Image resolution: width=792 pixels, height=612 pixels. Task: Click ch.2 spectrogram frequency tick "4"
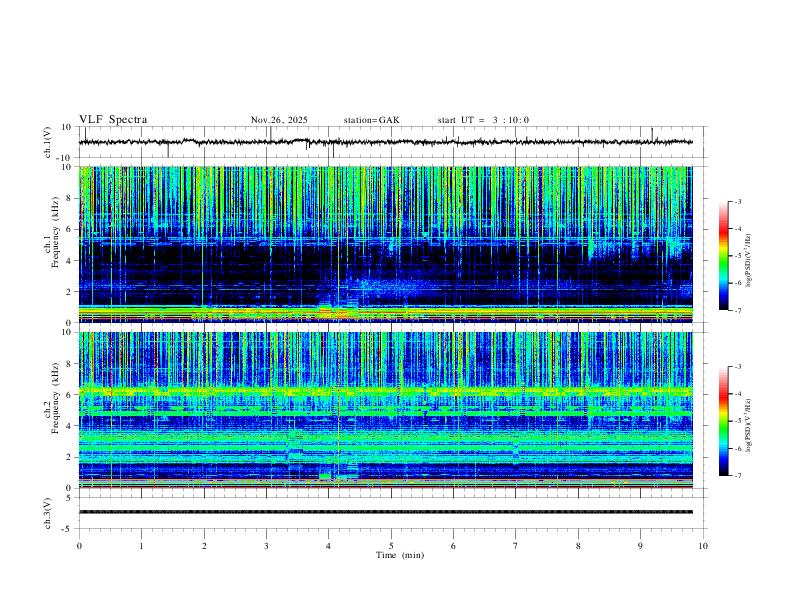70,426
